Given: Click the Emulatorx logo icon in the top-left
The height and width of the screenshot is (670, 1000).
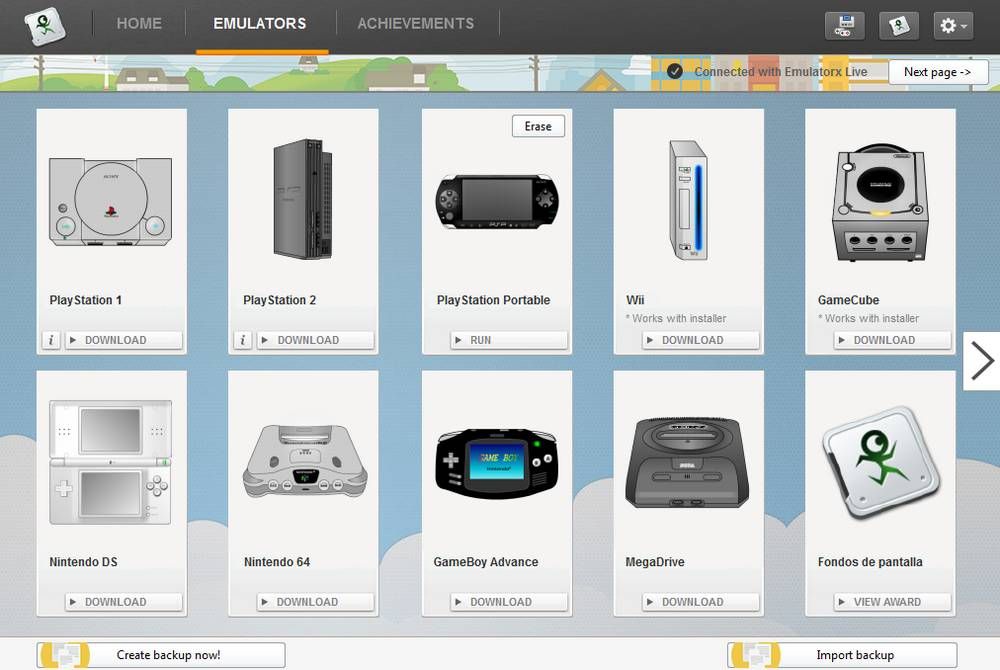Looking at the screenshot, I should (45, 25).
